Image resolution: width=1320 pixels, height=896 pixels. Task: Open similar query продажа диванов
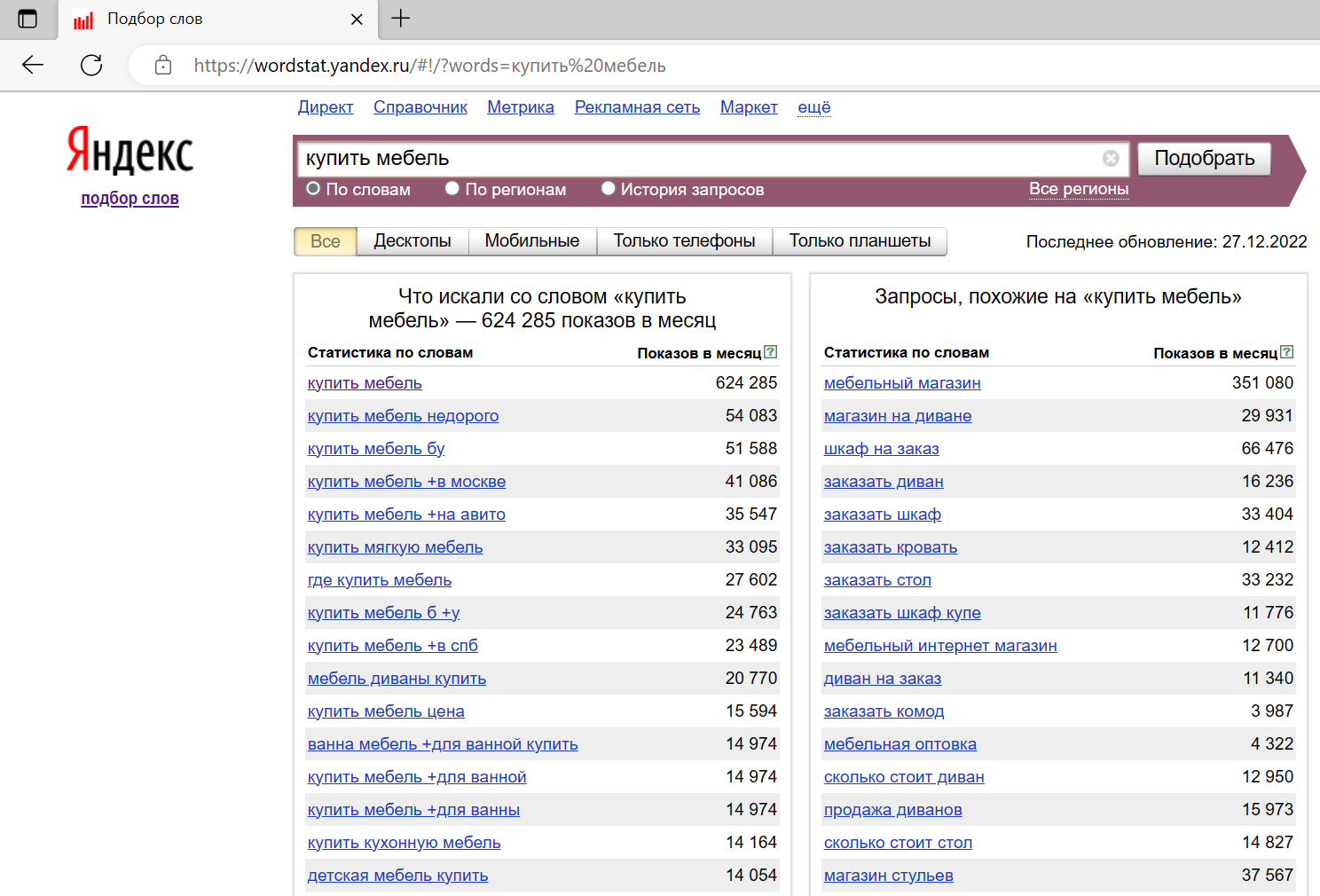click(892, 810)
